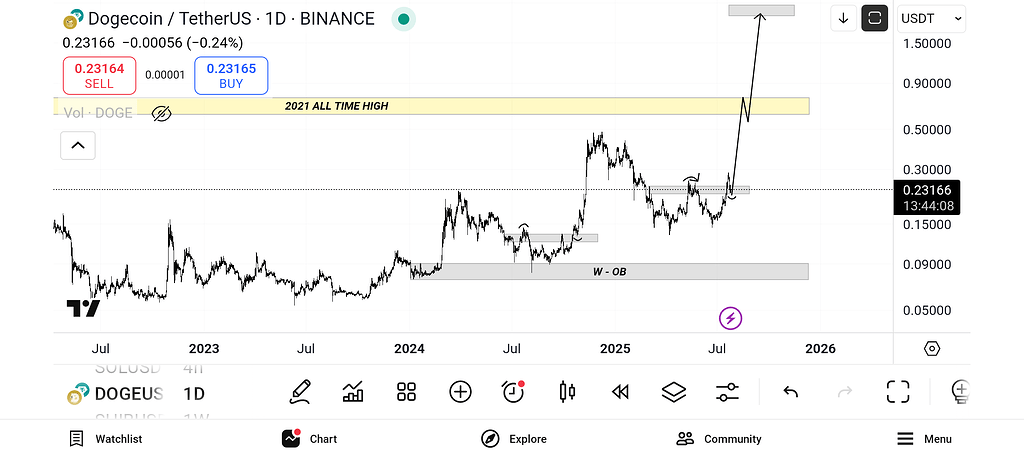
Task: Click the 0.30000 price axis label
Action: click(927, 170)
